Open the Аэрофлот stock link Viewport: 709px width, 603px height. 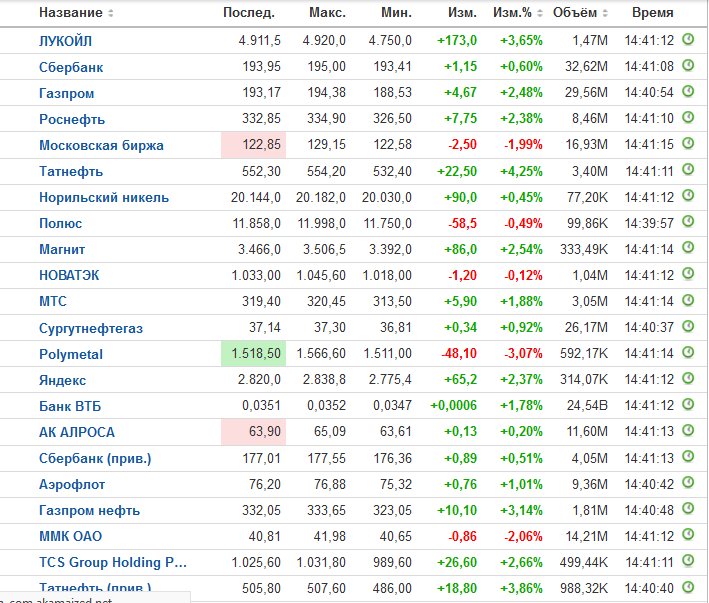[72, 485]
